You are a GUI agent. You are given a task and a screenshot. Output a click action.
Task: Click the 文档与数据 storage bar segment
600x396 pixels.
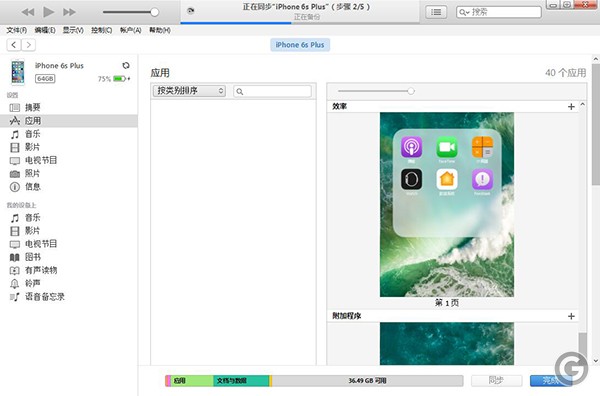pyautogui.click(x=241, y=381)
